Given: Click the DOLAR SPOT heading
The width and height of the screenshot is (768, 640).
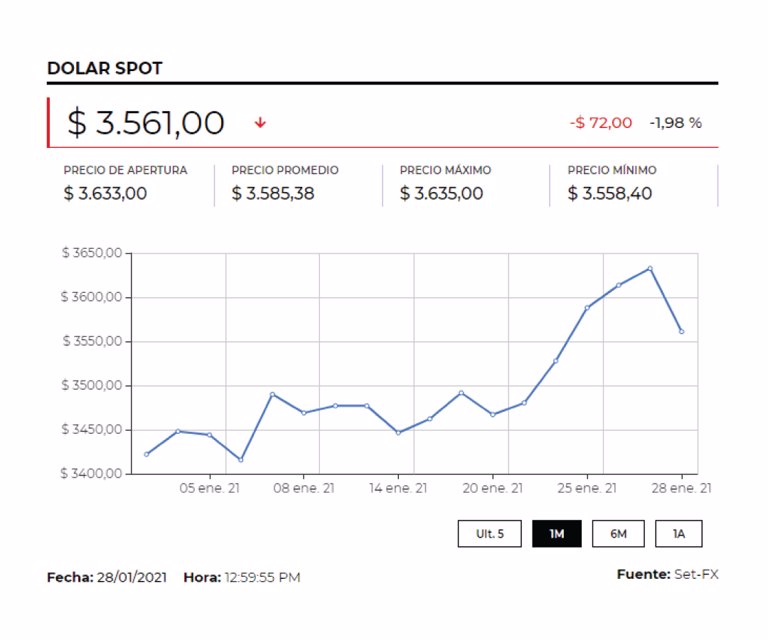Looking at the screenshot, I should [104, 68].
